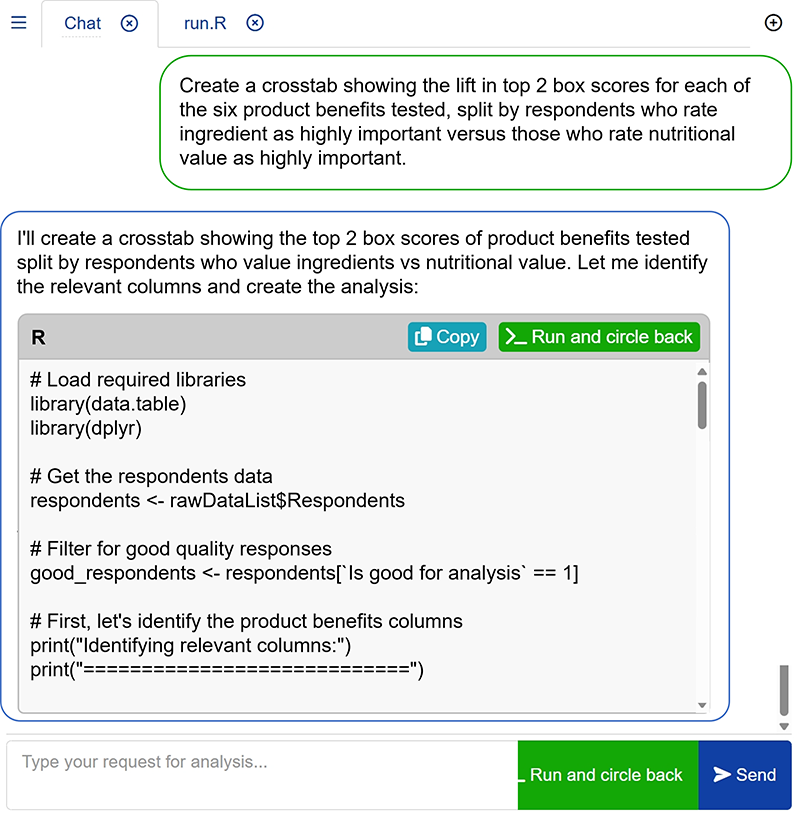The image size is (800, 818).
Task: Switch to the Chat tab
Action: (x=82, y=23)
